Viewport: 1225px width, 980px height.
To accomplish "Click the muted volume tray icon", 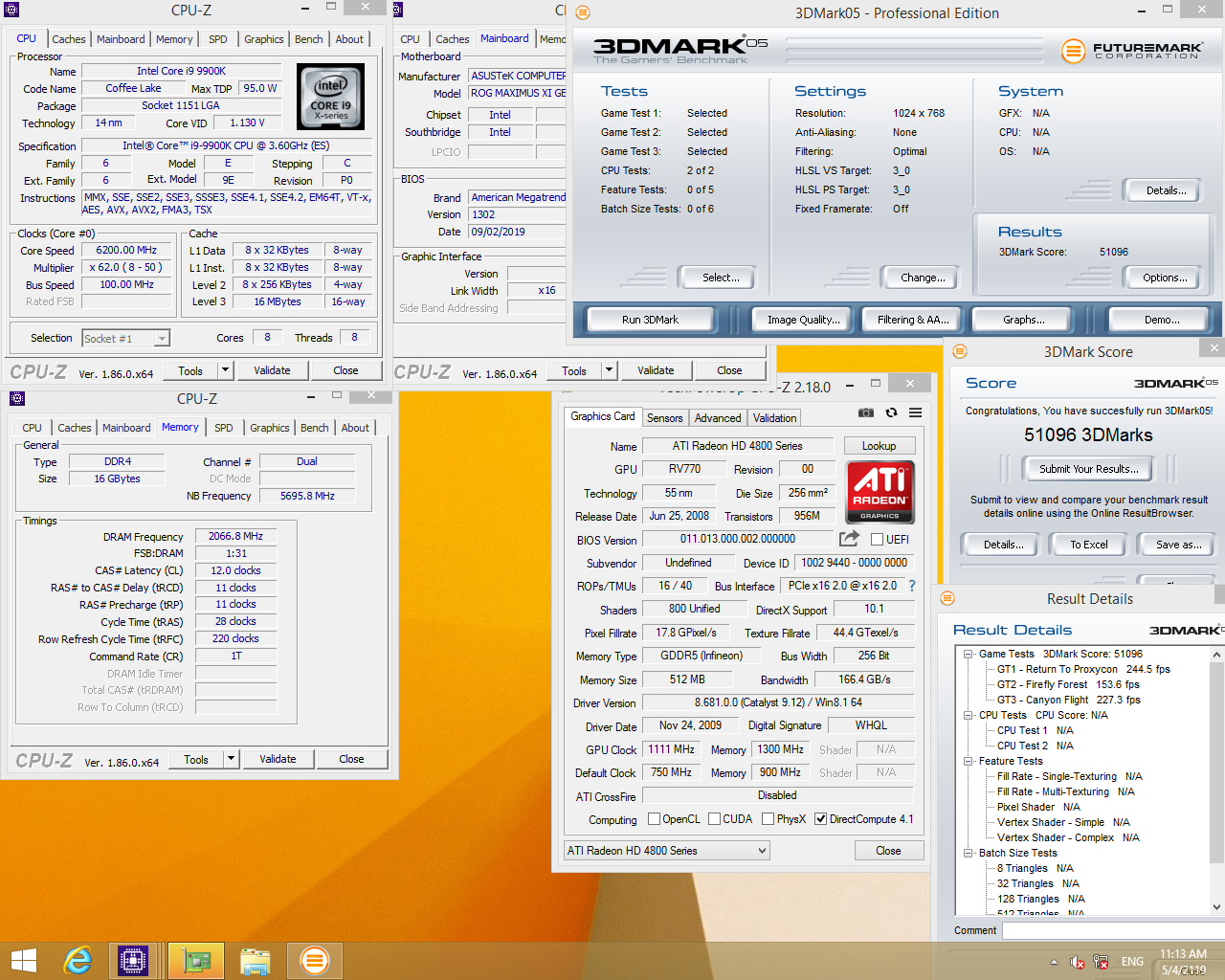I will coord(1077,962).
